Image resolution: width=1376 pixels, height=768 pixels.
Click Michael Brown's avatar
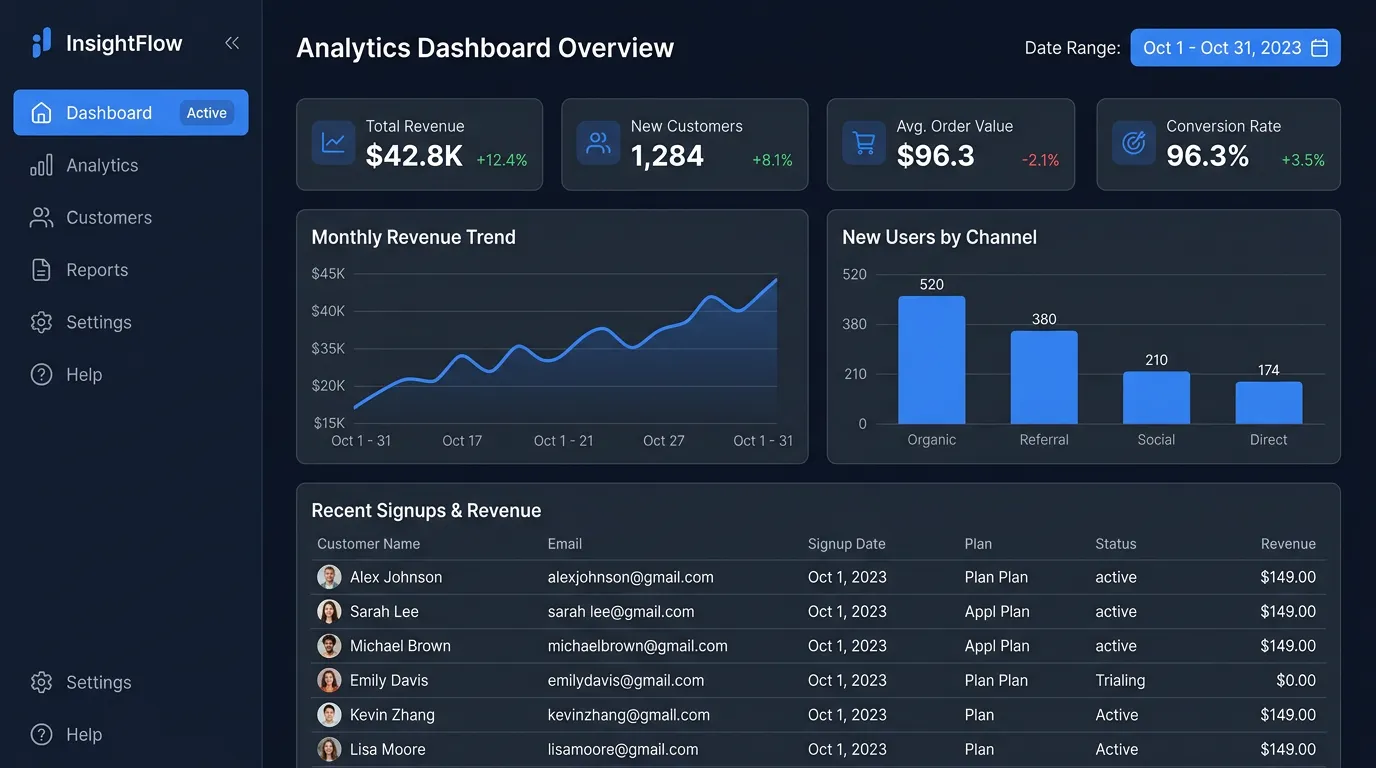329,646
